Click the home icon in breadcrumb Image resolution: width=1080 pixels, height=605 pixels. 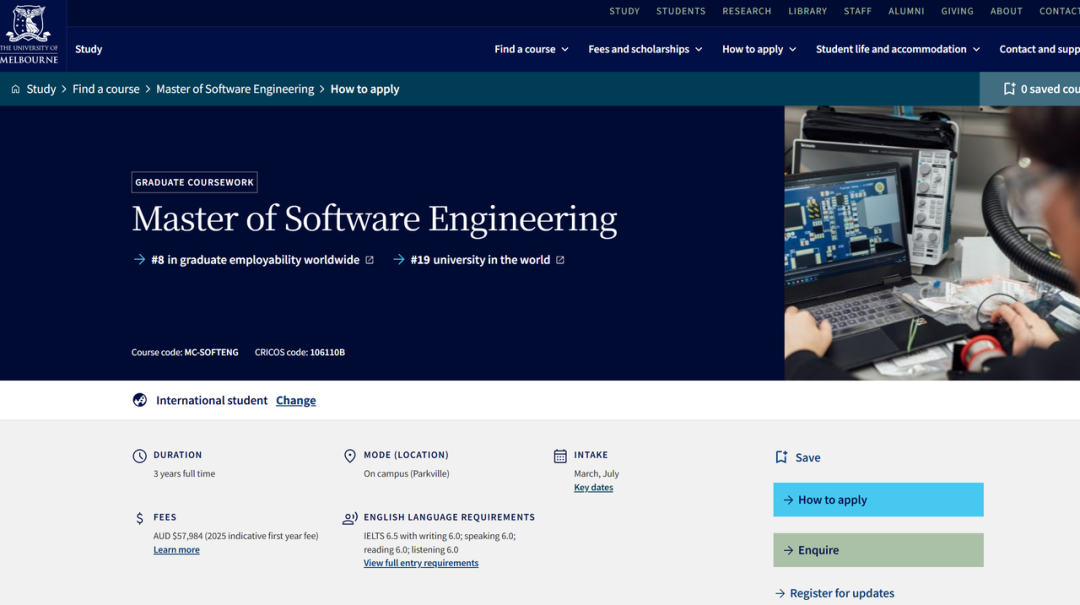tap(15, 89)
